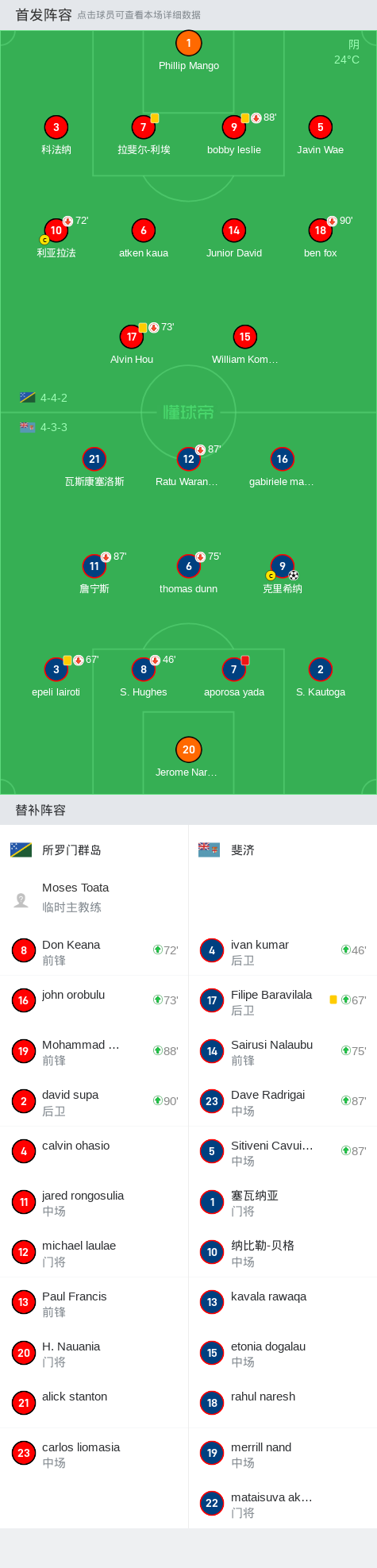The image size is (377, 1568).
Task: Tap jersey number 9 bobby leslie
Action: click(x=234, y=127)
